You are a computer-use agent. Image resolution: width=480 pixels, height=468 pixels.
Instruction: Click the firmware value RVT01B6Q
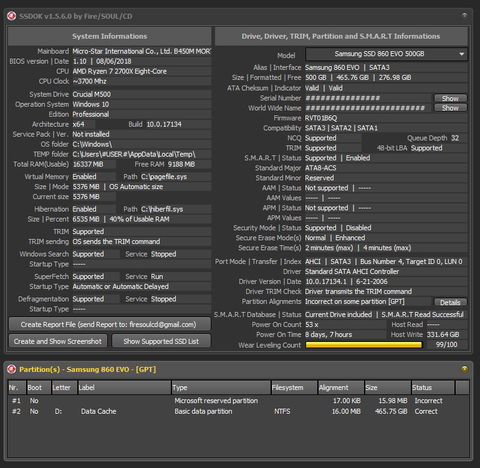point(321,118)
